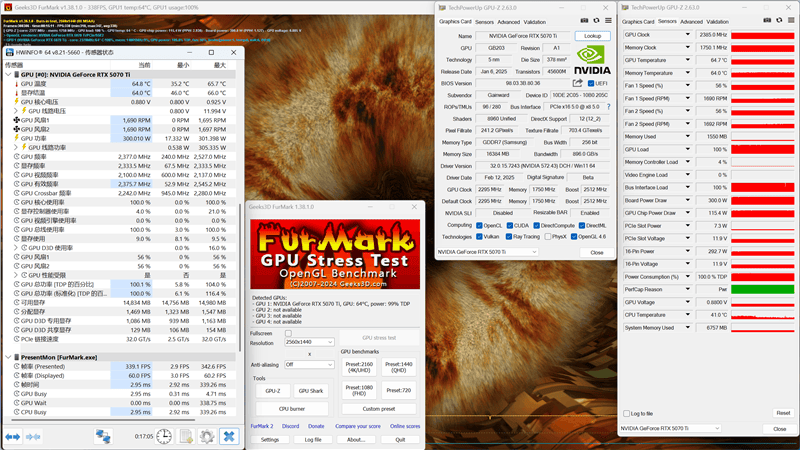
Task: Launch GPU Shark tool in FurMark
Action: (x=311, y=391)
